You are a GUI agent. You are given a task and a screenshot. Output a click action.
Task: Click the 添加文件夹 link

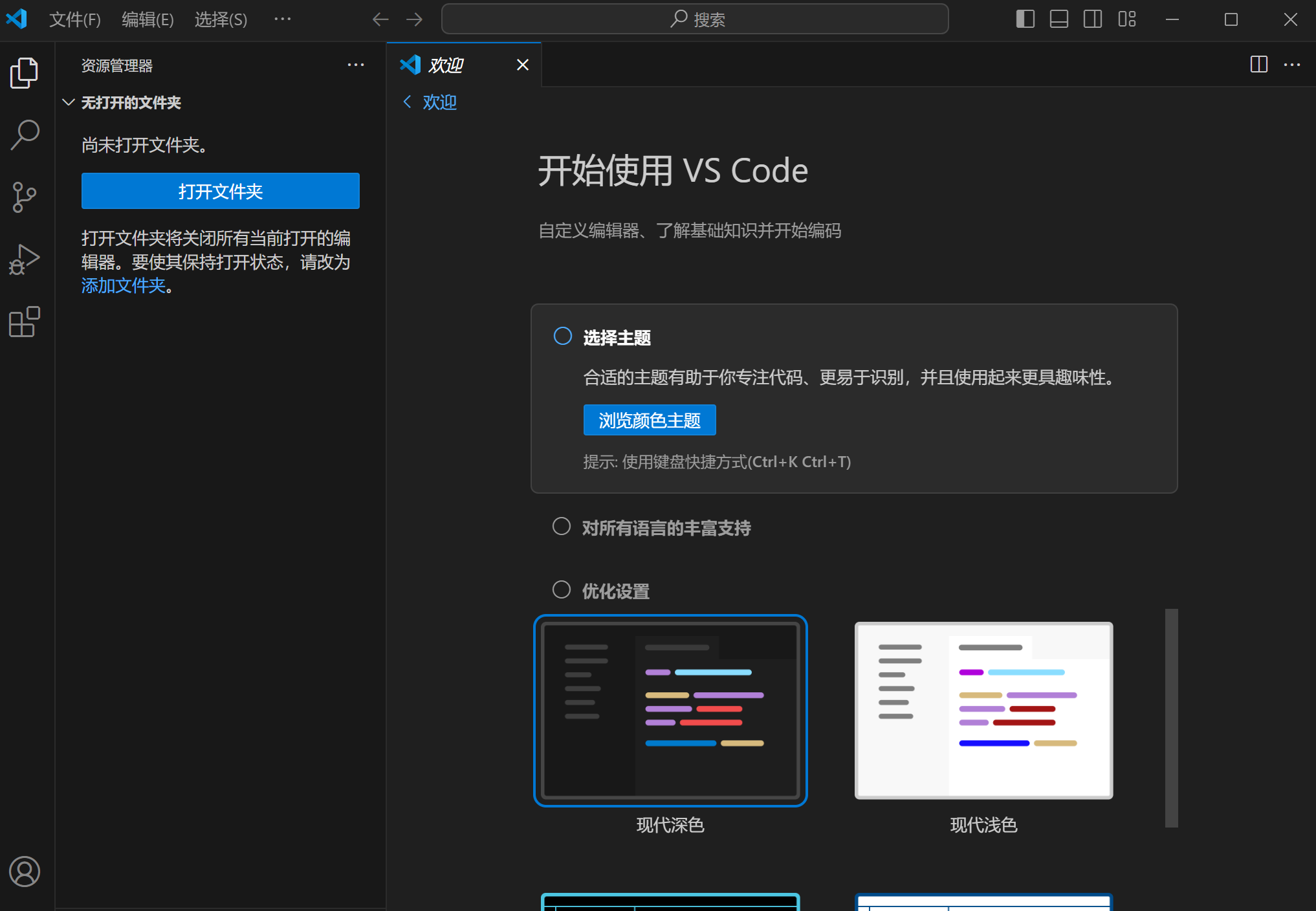point(123,285)
